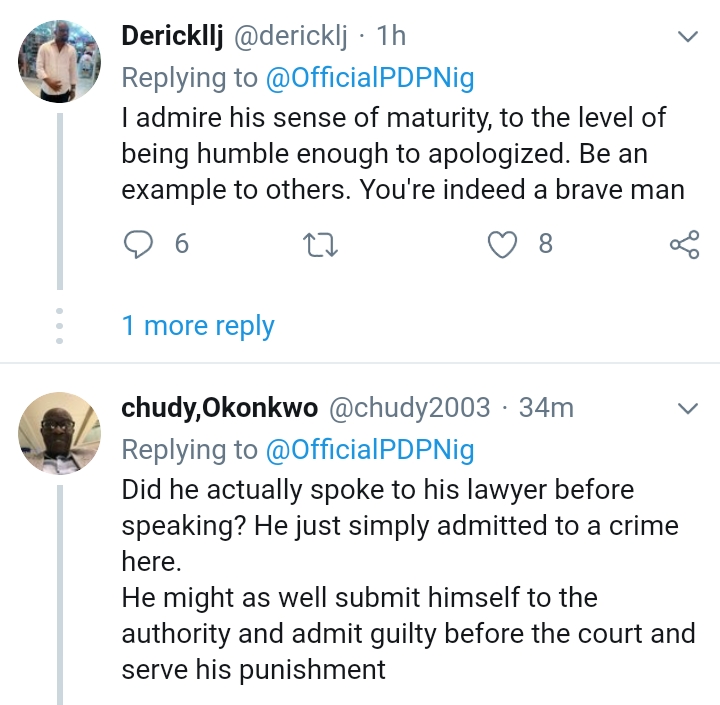
Task: Open the @dericklj handle
Action: coord(290,37)
